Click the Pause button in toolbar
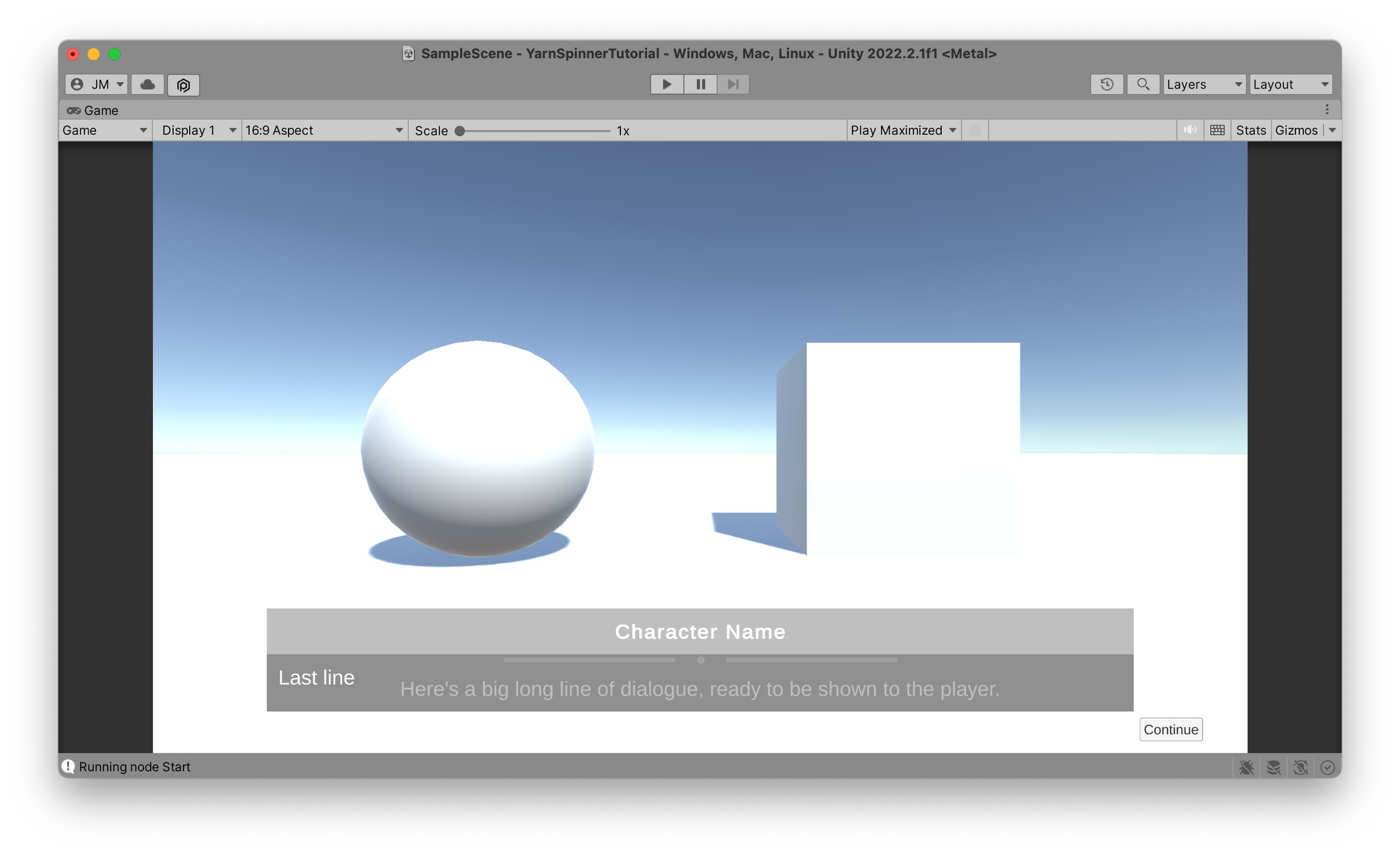 [x=700, y=84]
